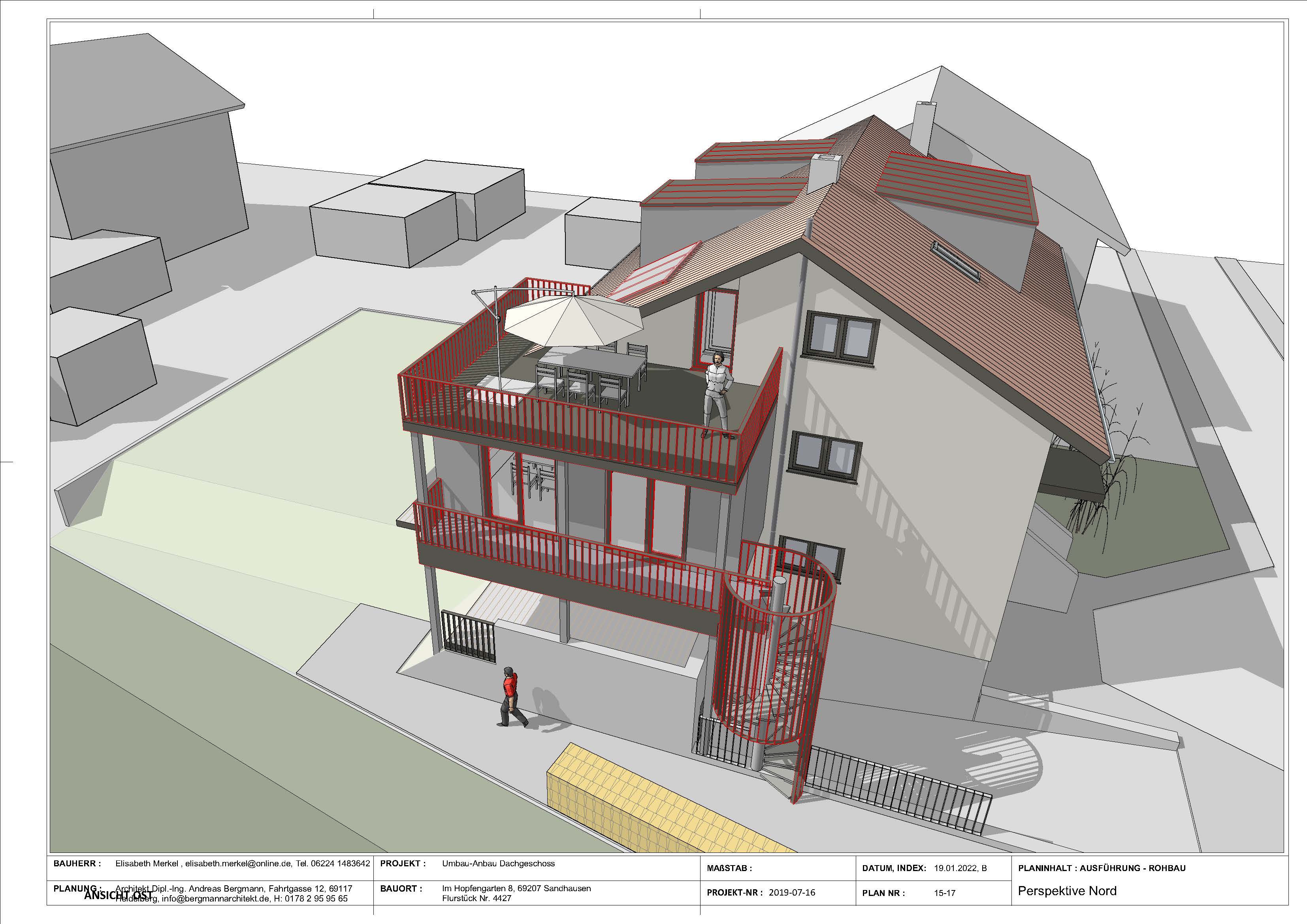Select the text "Flurstück Nr. 4427"

tap(476, 898)
